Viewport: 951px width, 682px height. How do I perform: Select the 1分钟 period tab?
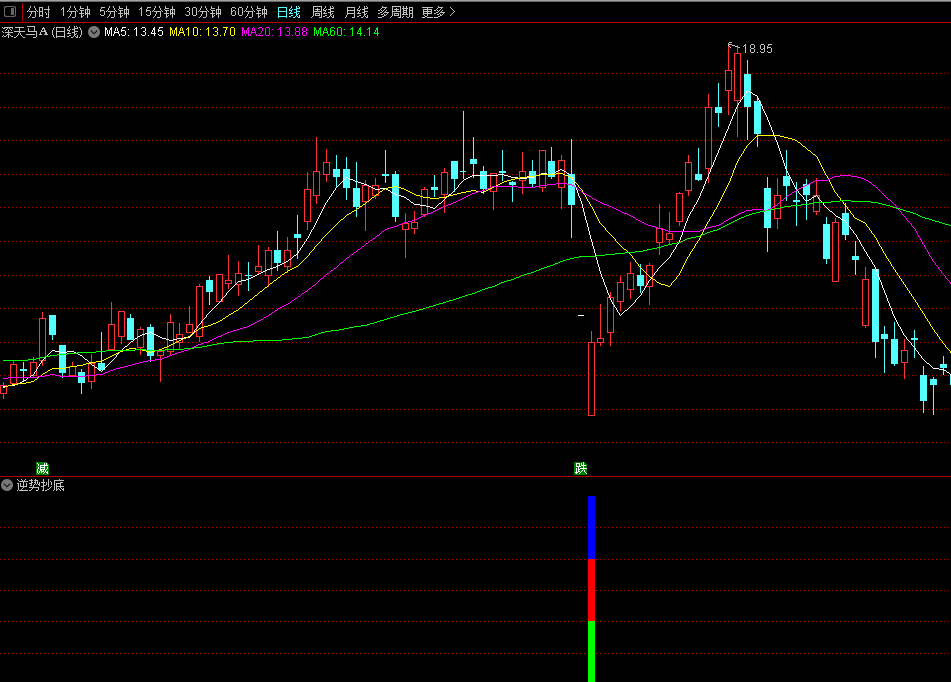tap(75, 12)
